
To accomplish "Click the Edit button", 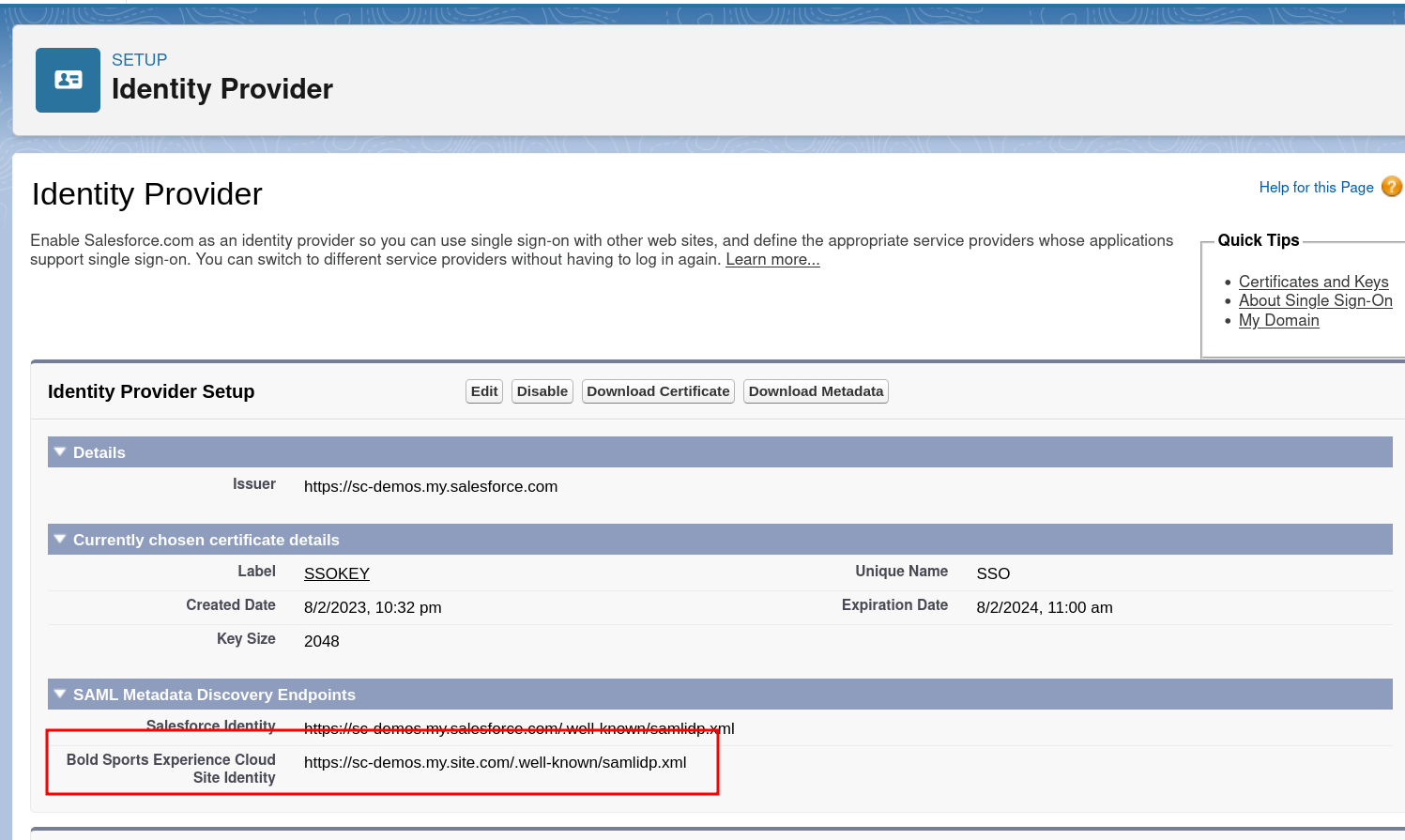I will pyautogui.click(x=483, y=390).
